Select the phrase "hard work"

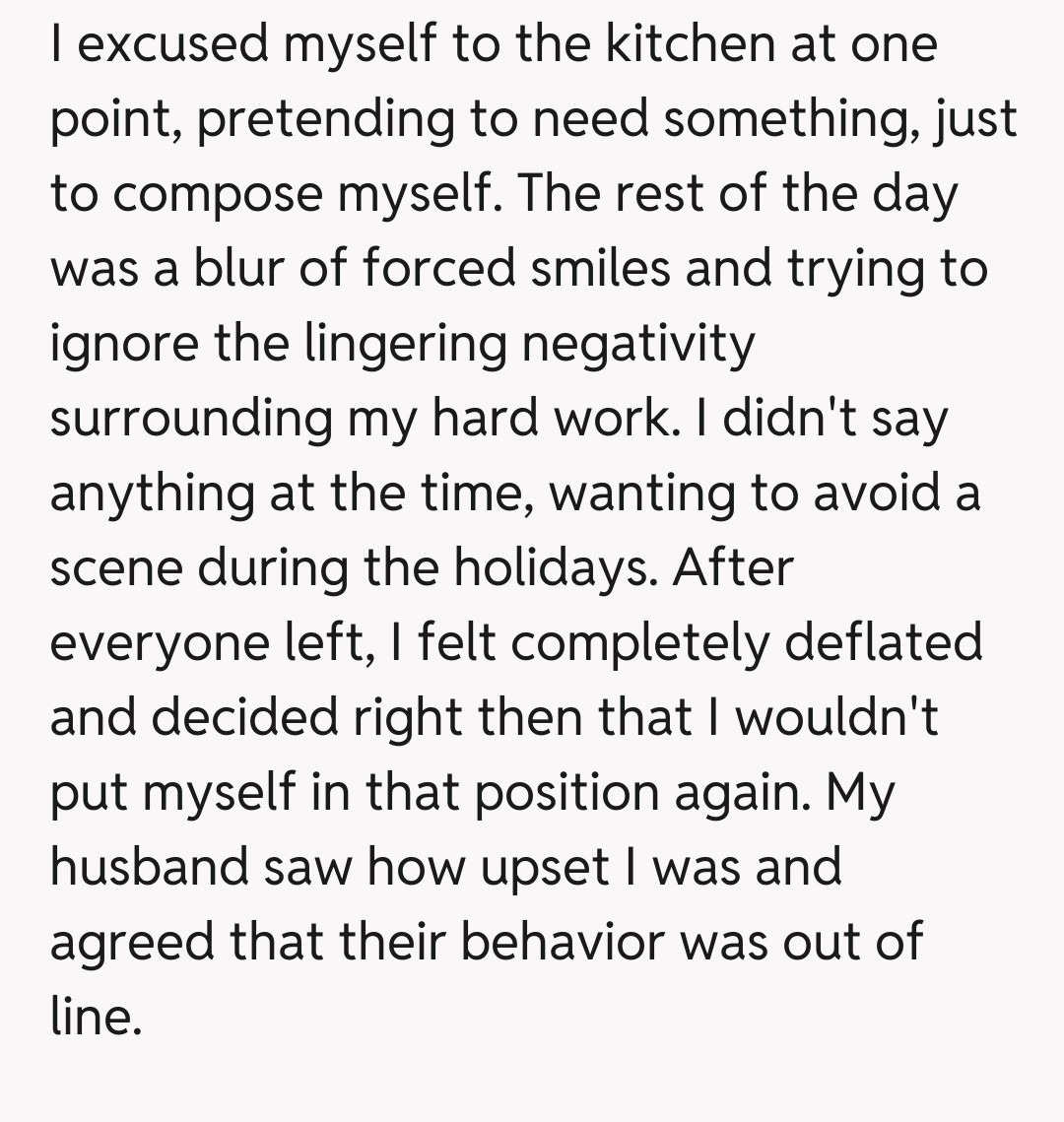pyautogui.click(x=549, y=419)
